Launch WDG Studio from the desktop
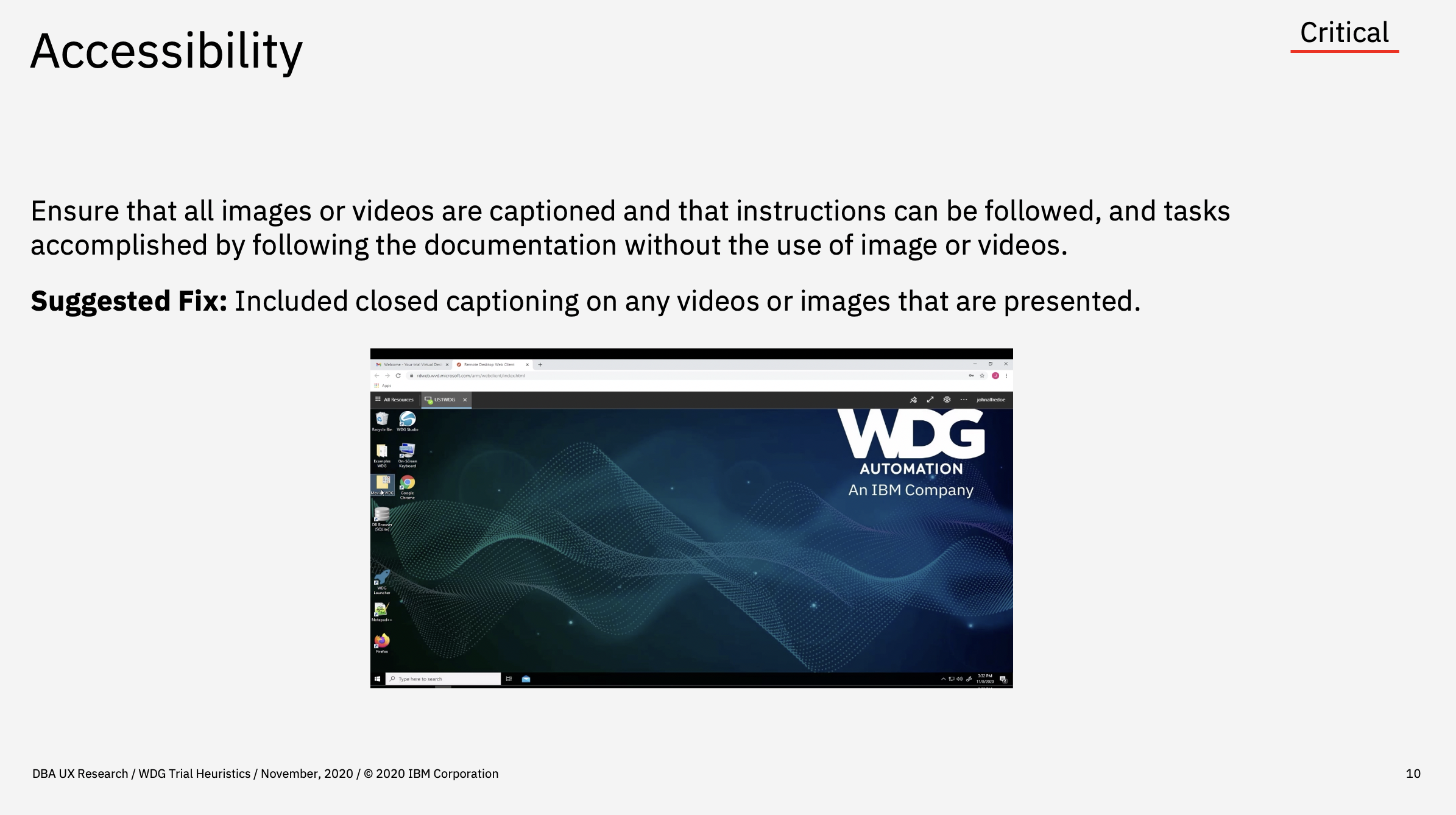Screen dimensions: 1456x815 [408, 421]
